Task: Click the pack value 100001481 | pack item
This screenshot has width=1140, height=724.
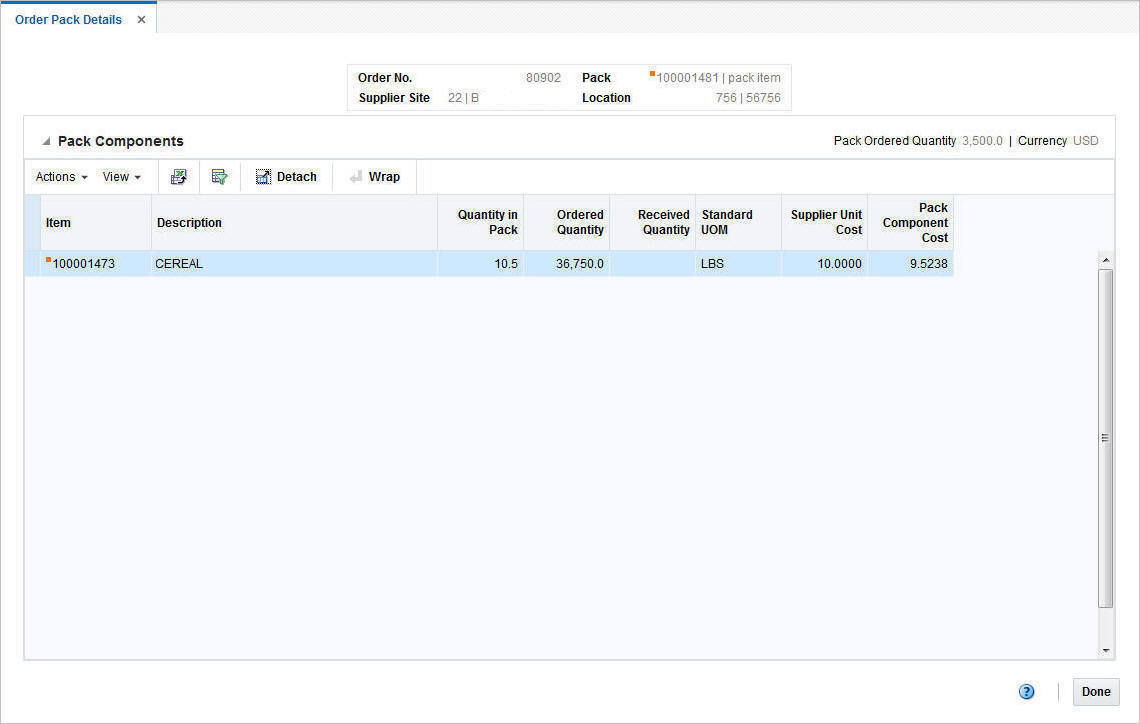Action: click(x=718, y=78)
